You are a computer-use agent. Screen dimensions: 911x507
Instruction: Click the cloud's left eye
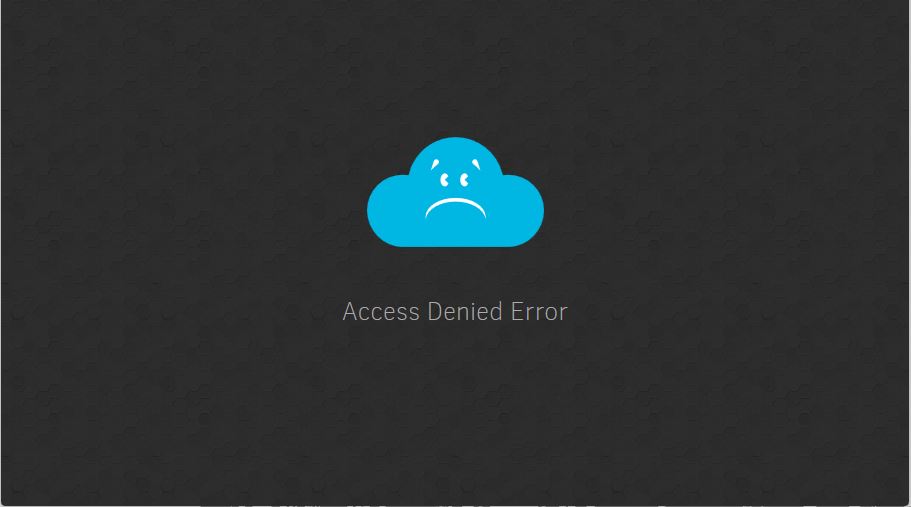[x=445, y=180]
